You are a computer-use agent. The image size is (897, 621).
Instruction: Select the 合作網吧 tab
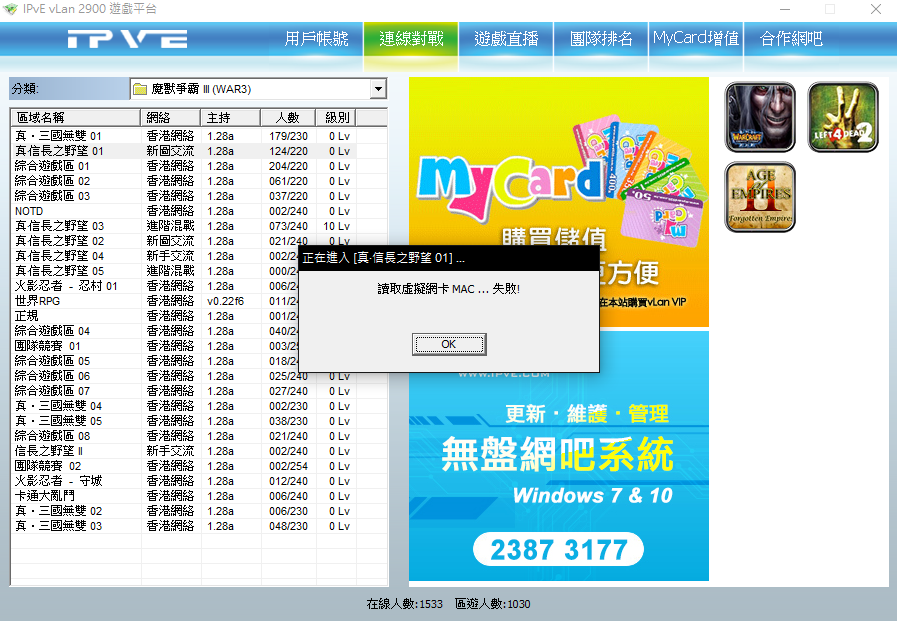pos(791,39)
